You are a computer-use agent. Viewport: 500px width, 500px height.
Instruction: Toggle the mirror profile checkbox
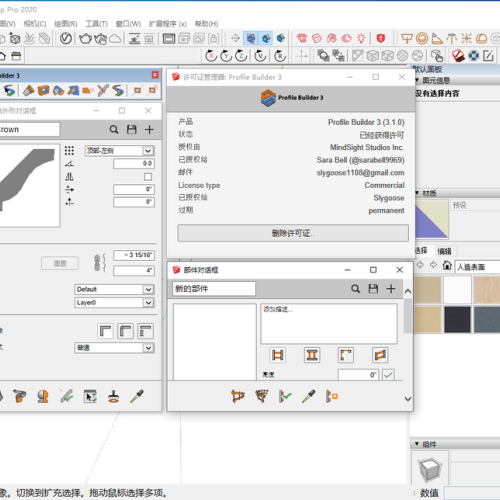coord(148,177)
